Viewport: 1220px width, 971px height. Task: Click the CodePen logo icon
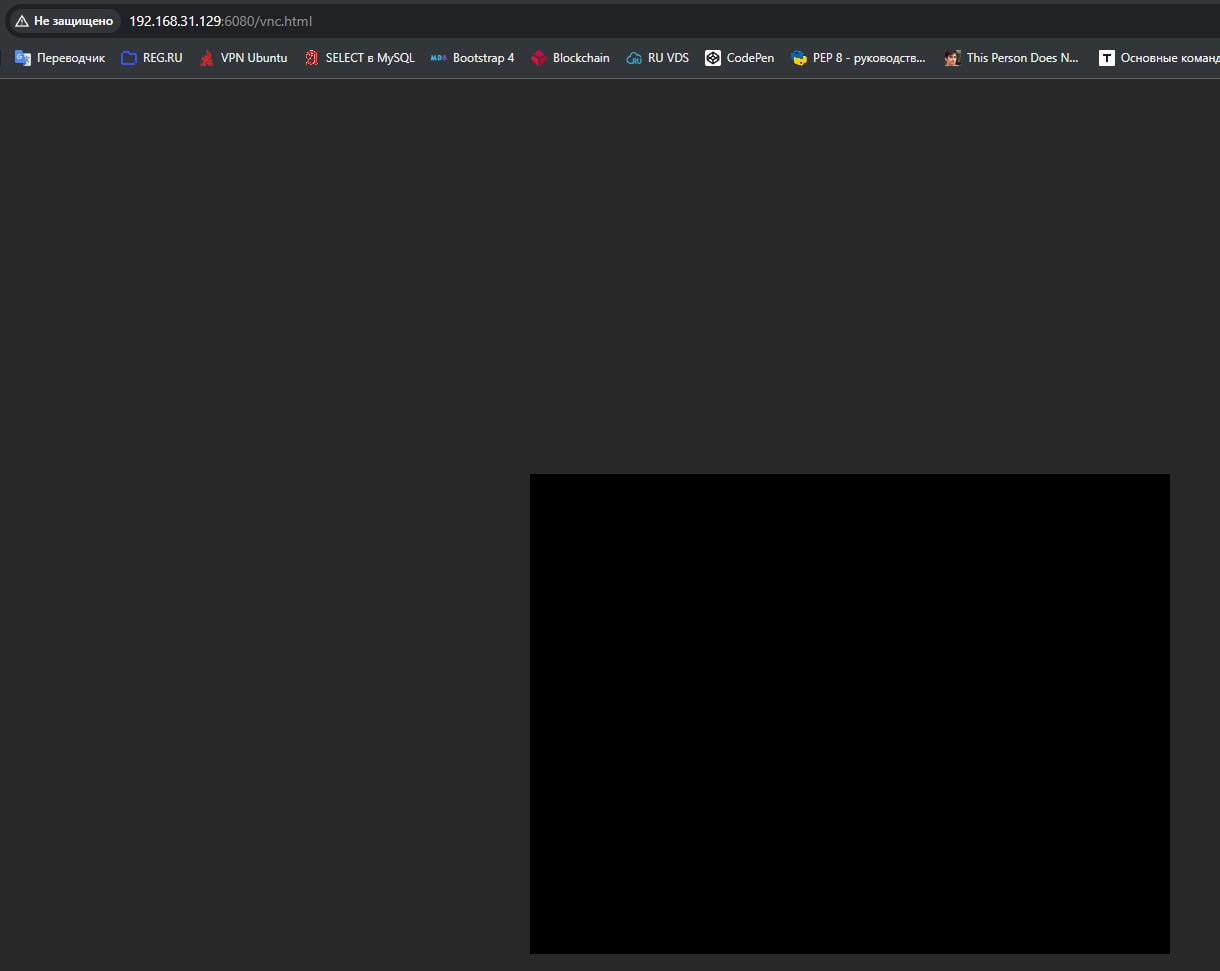click(x=713, y=58)
